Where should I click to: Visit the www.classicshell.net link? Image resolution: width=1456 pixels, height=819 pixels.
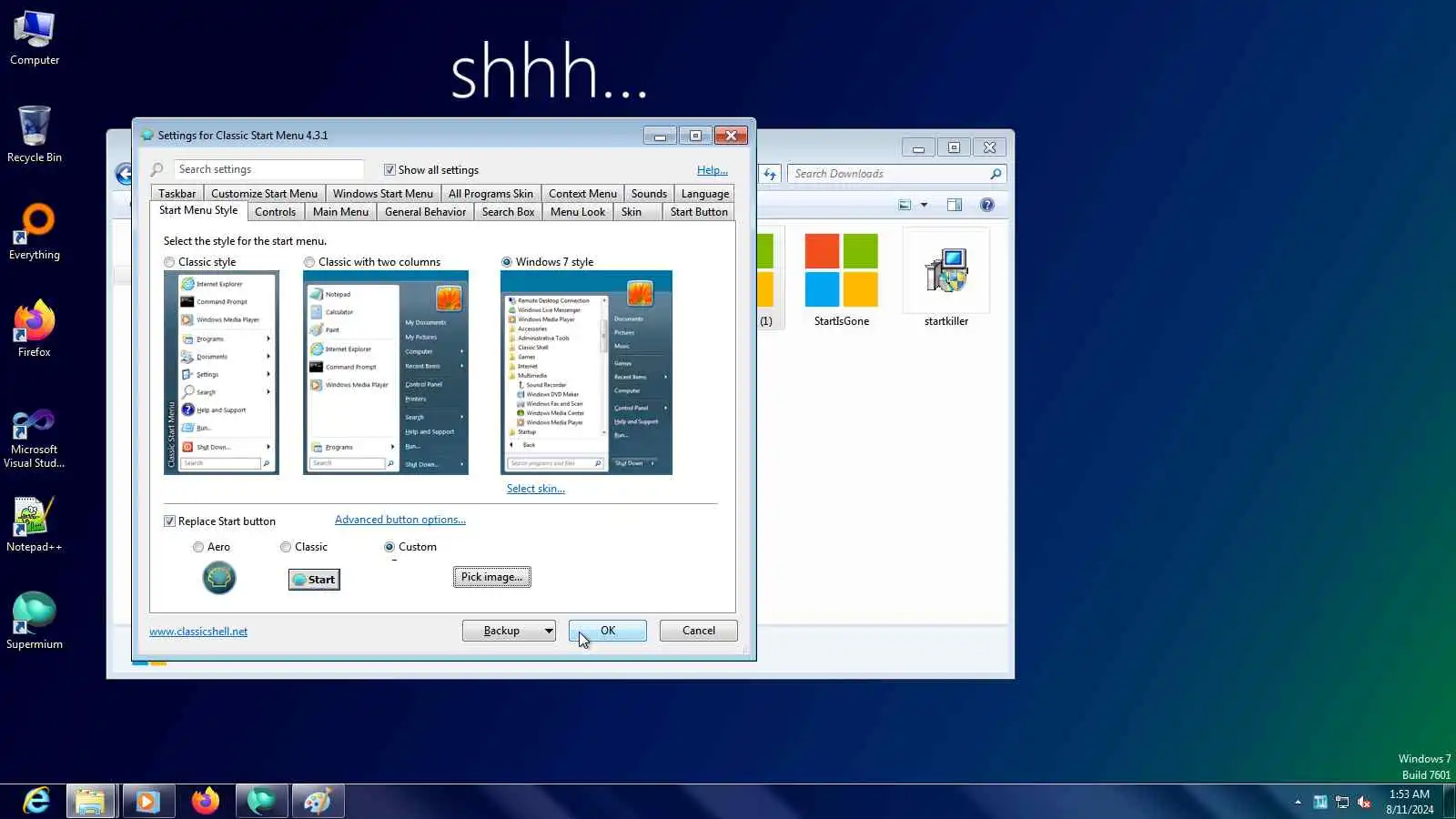tap(198, 632)
